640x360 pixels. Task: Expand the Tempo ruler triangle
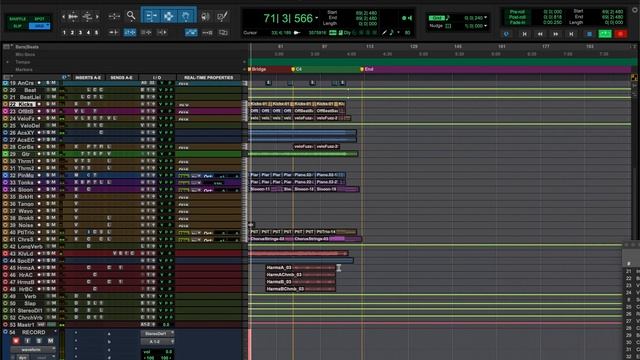pyautogui.click(x=7, y=62)
